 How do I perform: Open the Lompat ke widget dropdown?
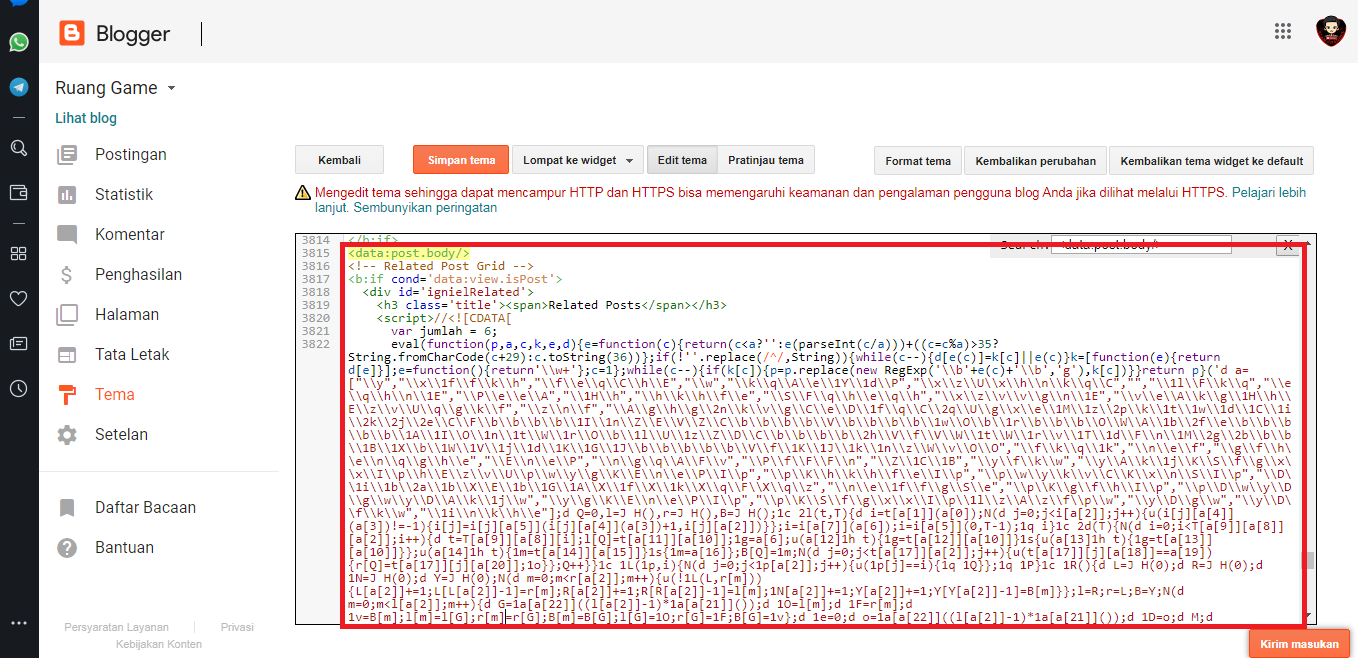(x=577, y=160)
